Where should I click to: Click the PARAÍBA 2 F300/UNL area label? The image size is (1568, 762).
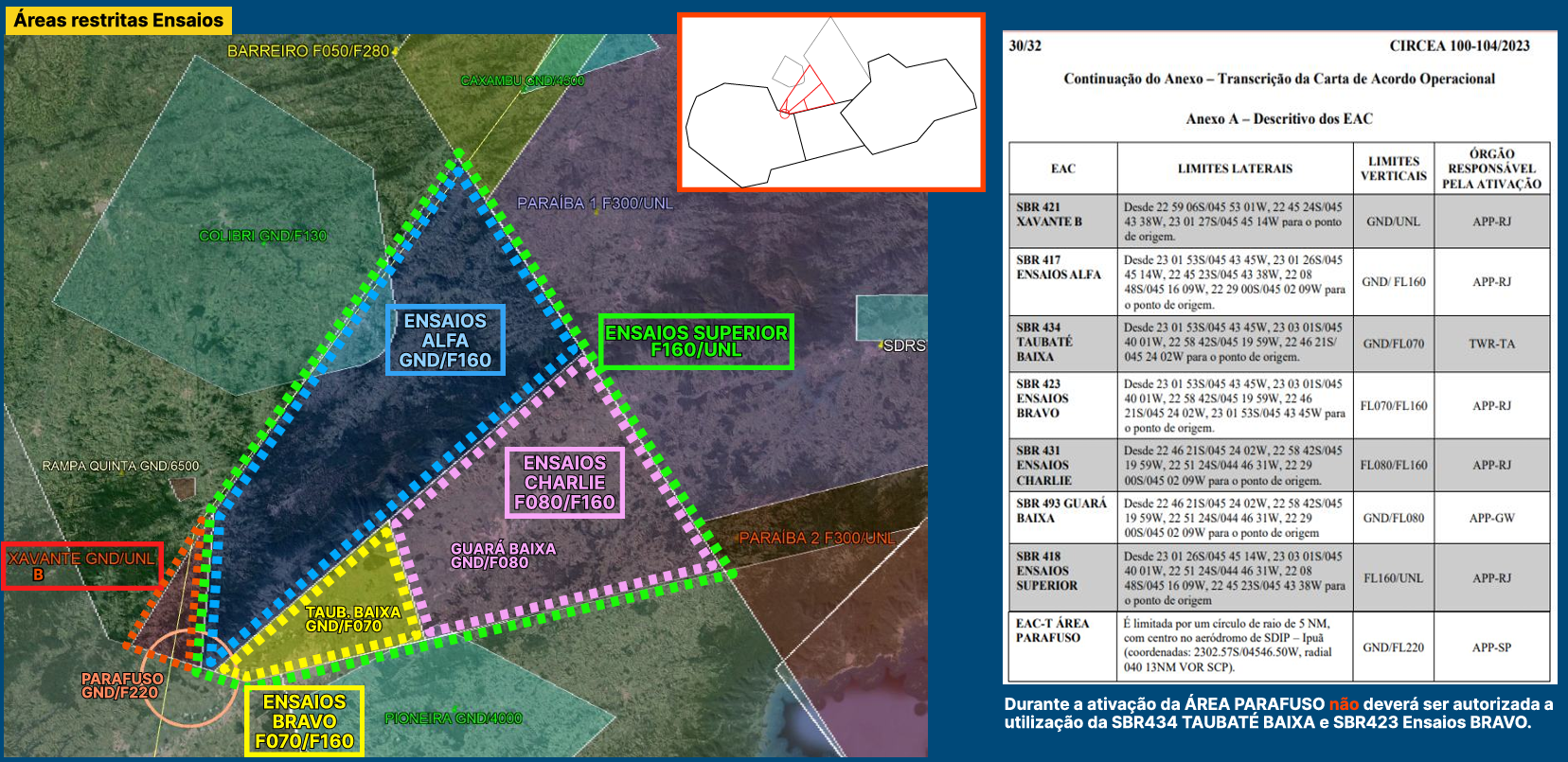tap(816, 538)
